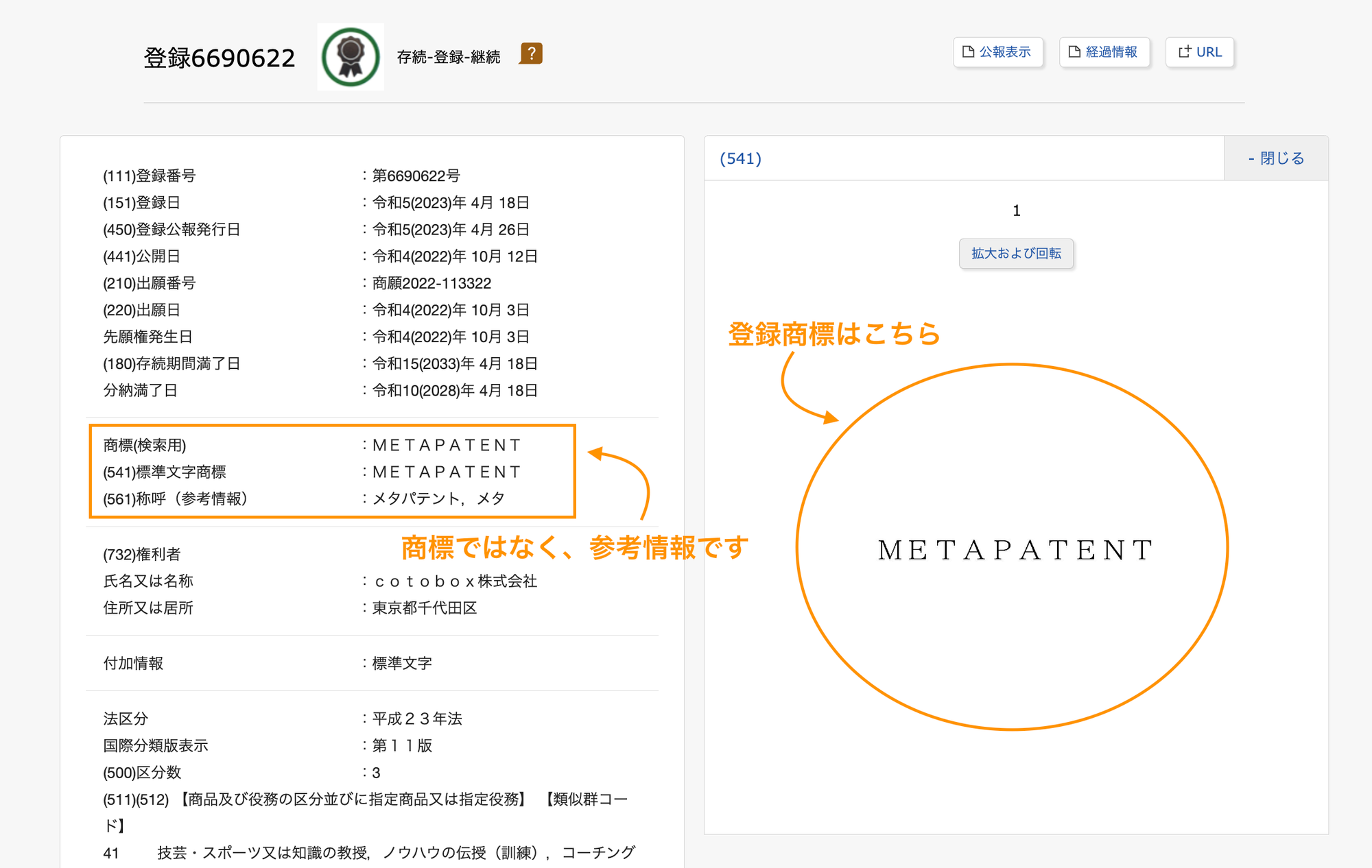Select the (441)公開日 field label

(x=142, y=256)
